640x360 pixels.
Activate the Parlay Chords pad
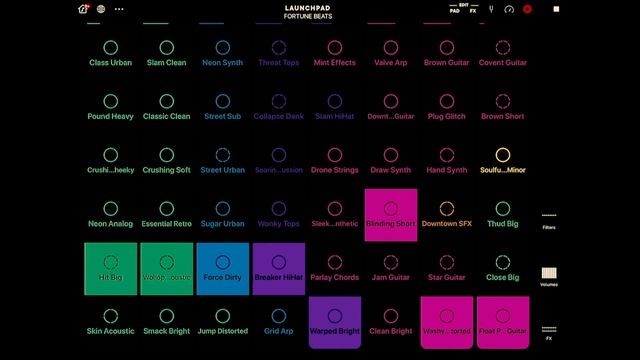335,269
